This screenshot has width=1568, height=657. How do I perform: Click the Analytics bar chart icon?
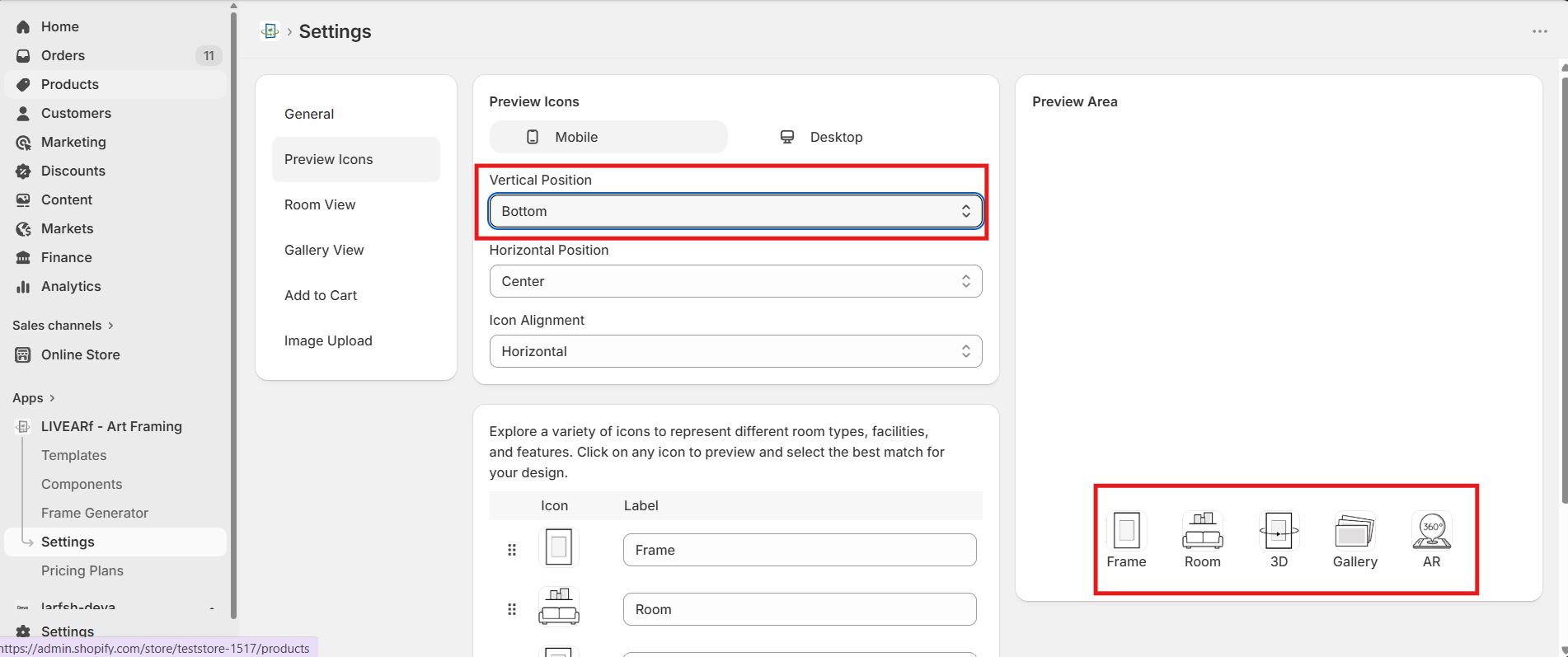23,286
